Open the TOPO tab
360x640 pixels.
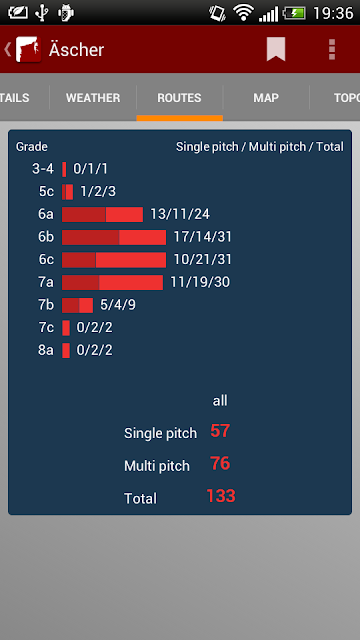click(335, 98)
